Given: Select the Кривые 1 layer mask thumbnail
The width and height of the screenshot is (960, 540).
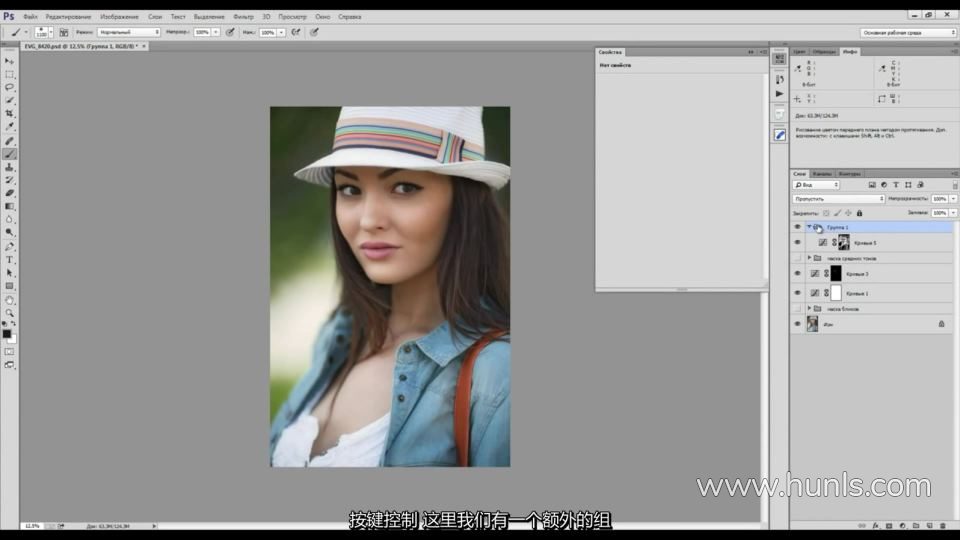Looking at the screenshot, I should click(835, 293).
